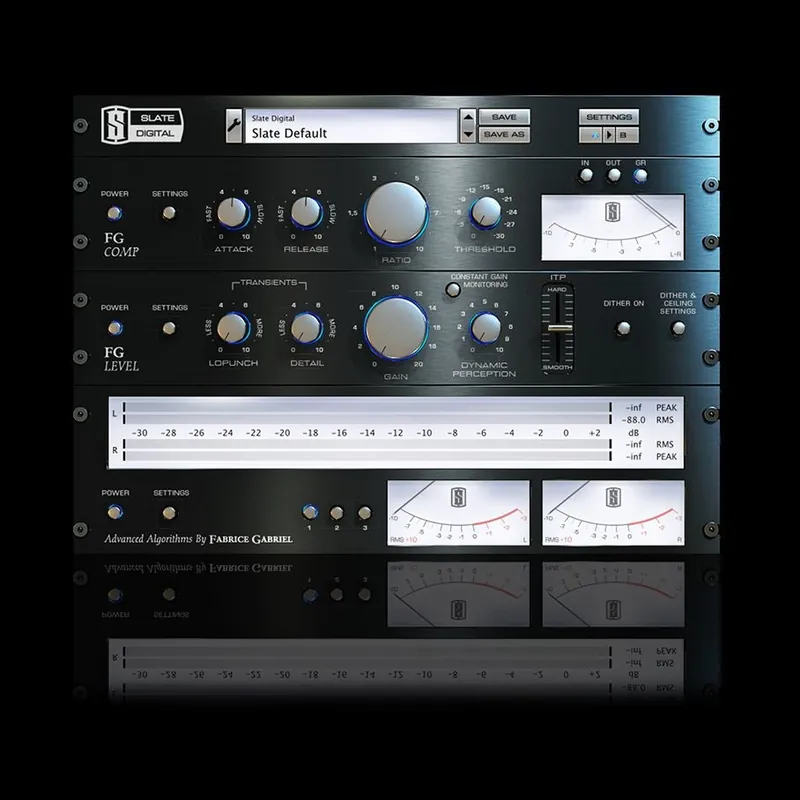Toggle the DITHER ON button

[622, 328]
